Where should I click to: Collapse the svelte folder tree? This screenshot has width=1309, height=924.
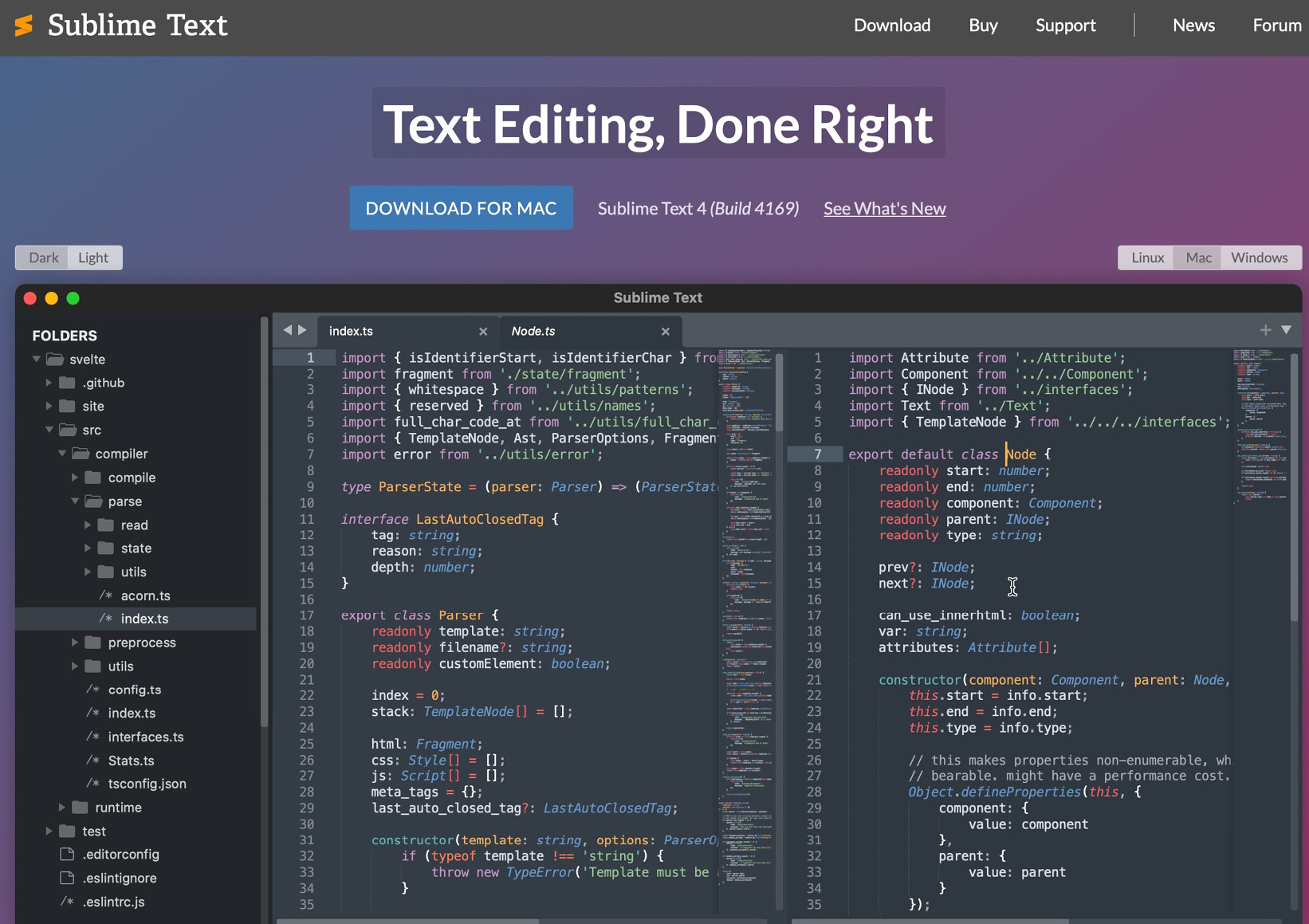click(x=37, y=359)
